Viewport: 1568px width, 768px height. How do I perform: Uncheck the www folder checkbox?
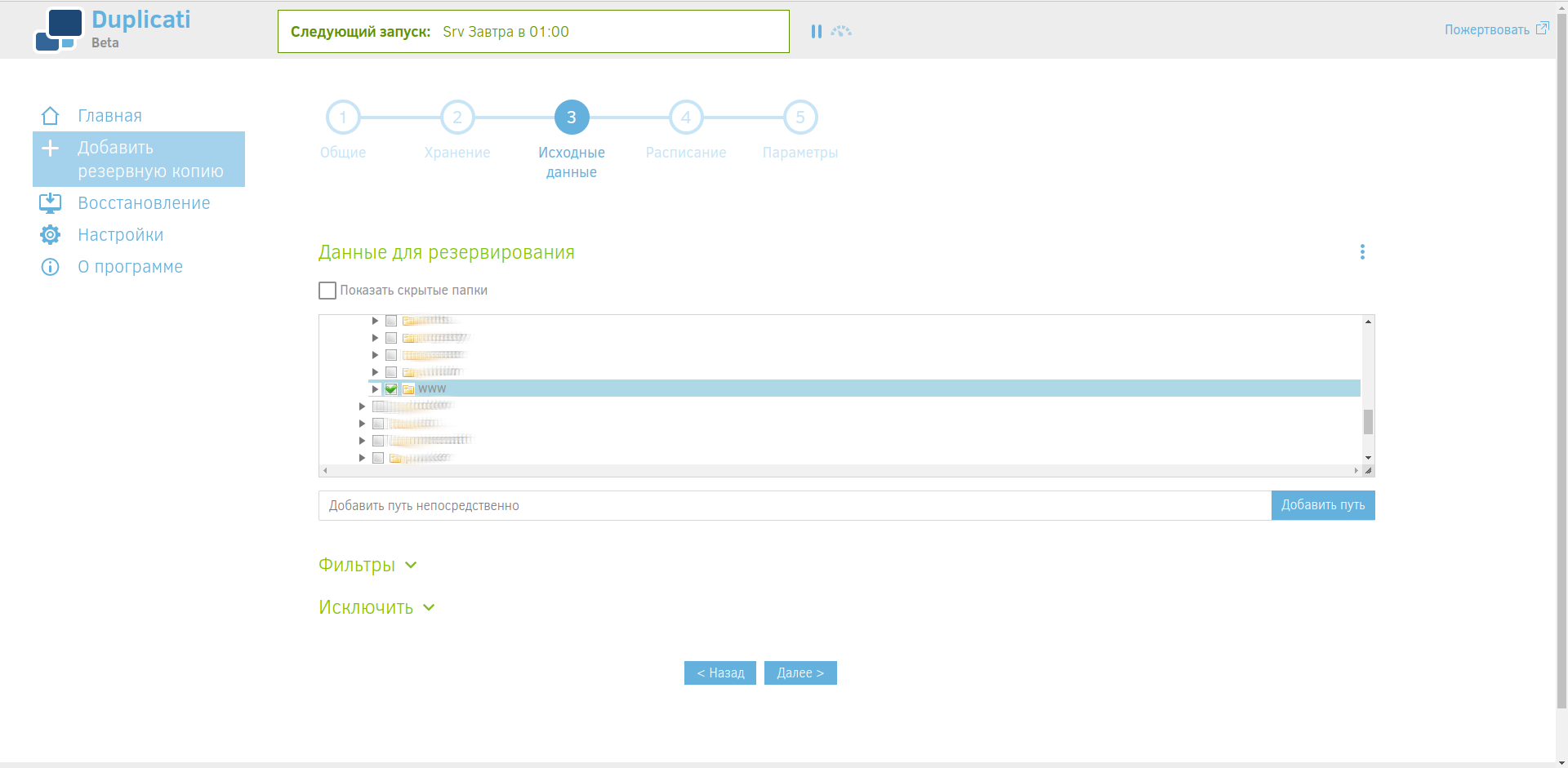click(391, 389)
